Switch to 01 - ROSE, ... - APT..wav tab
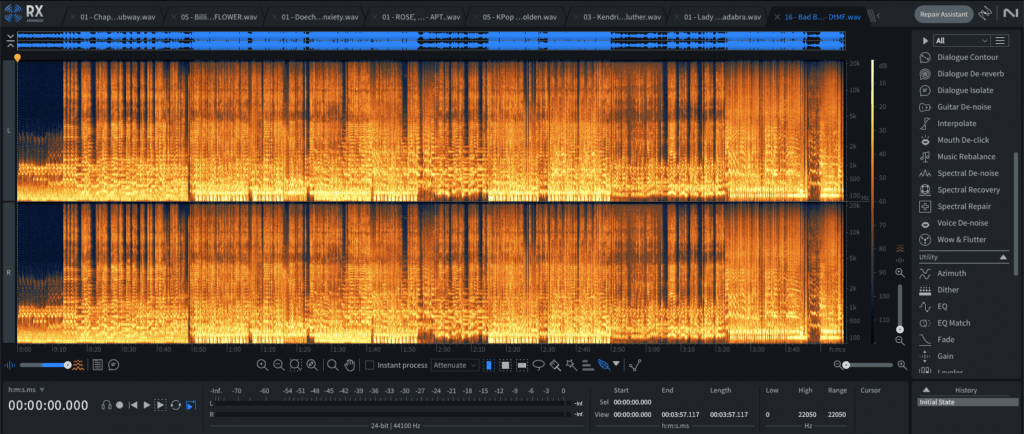The width and height of the screenshot is (1024, 434). click(x=413, y=17)
